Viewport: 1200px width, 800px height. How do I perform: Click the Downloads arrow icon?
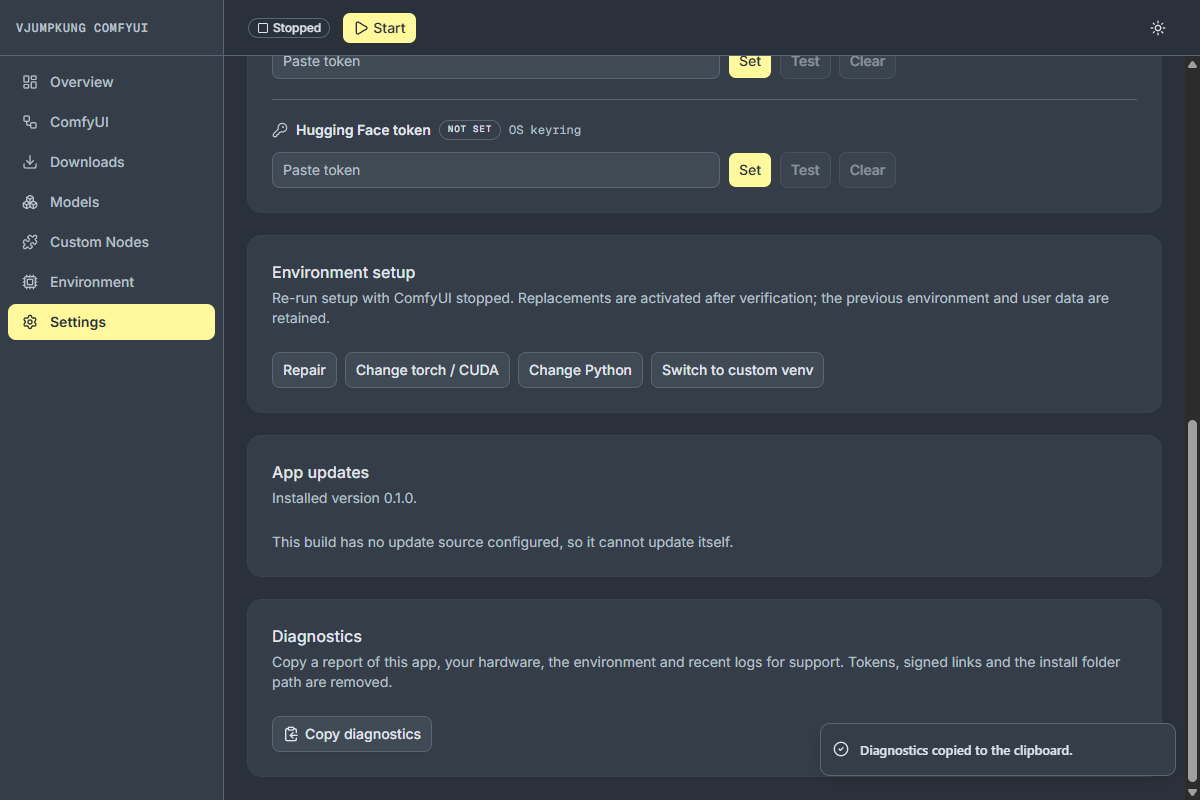coord(30,162)
